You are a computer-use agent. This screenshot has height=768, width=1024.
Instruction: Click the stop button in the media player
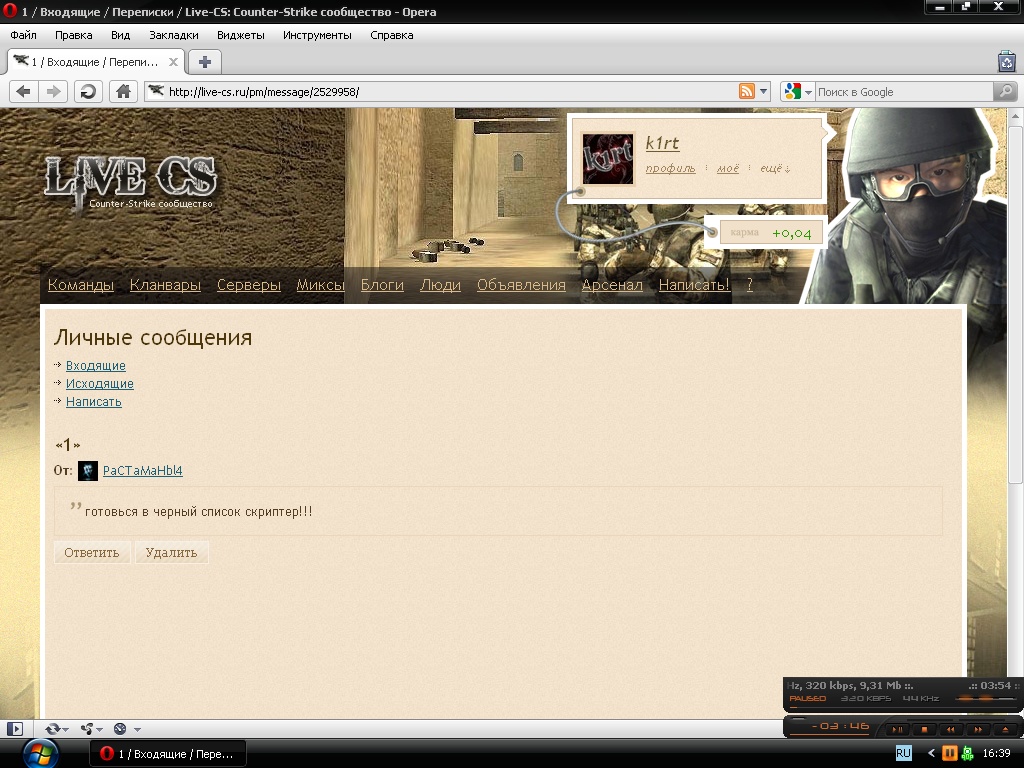(x=925, y=729)
